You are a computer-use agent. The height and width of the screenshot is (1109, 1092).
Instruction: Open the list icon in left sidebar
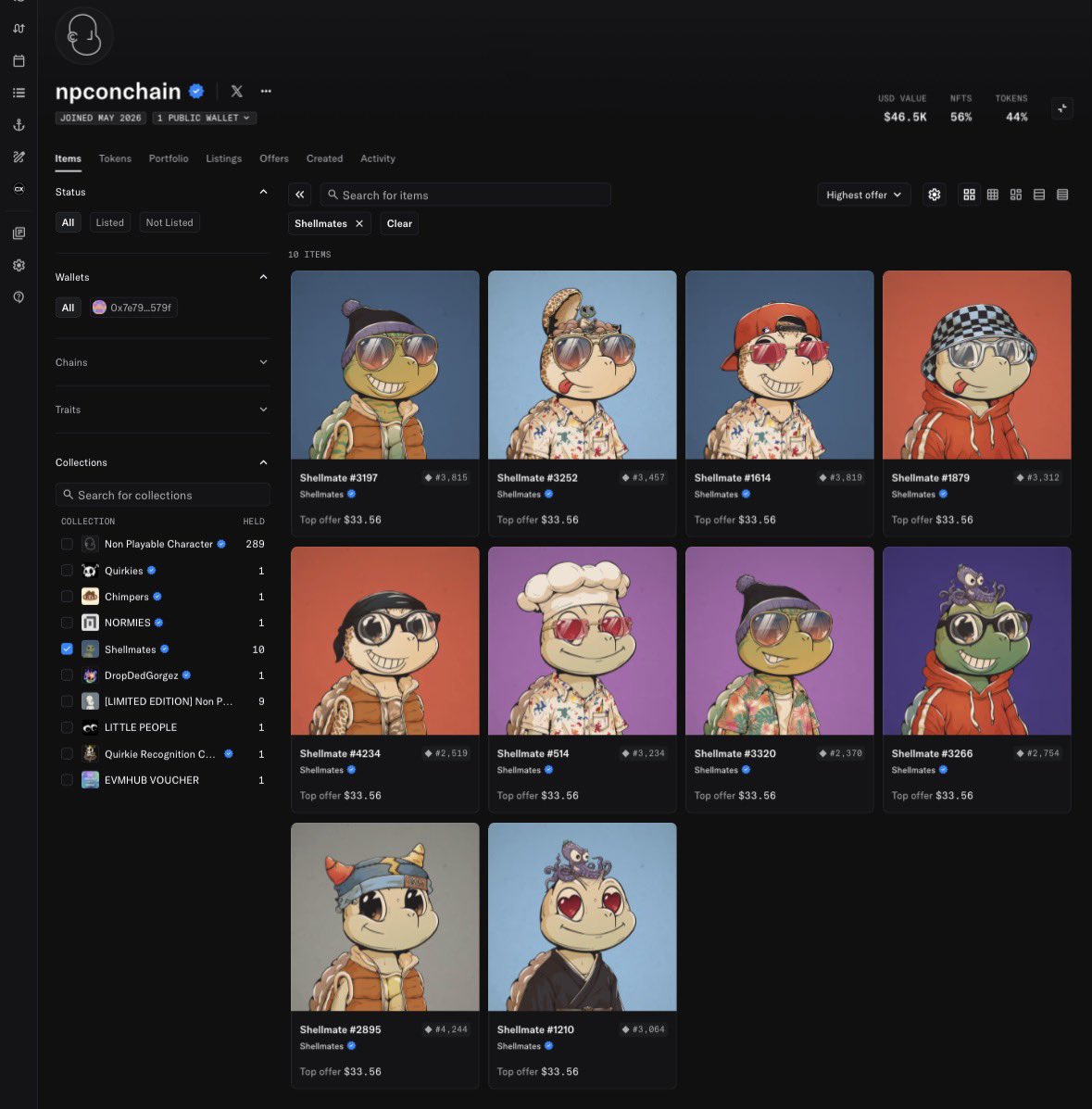point(19,93)
